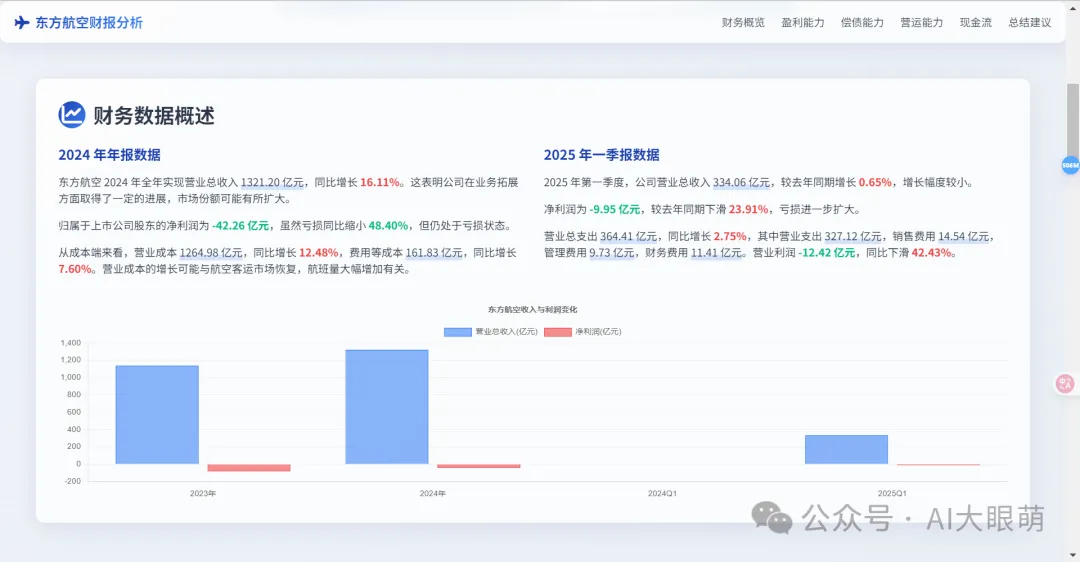Click the underlined 161.83 亿元 value
1080x562 pixels.
[x=434, y=253]
